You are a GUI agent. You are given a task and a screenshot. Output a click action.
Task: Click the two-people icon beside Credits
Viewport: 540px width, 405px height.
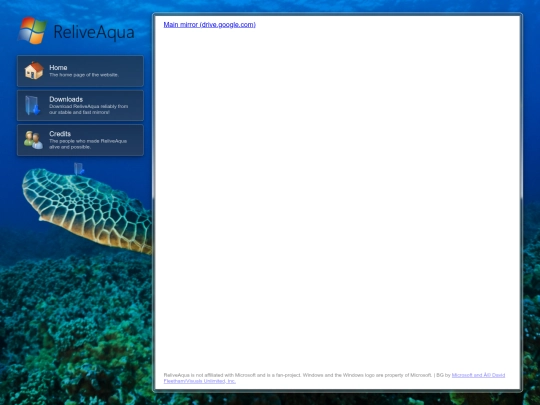coord(33,139)
